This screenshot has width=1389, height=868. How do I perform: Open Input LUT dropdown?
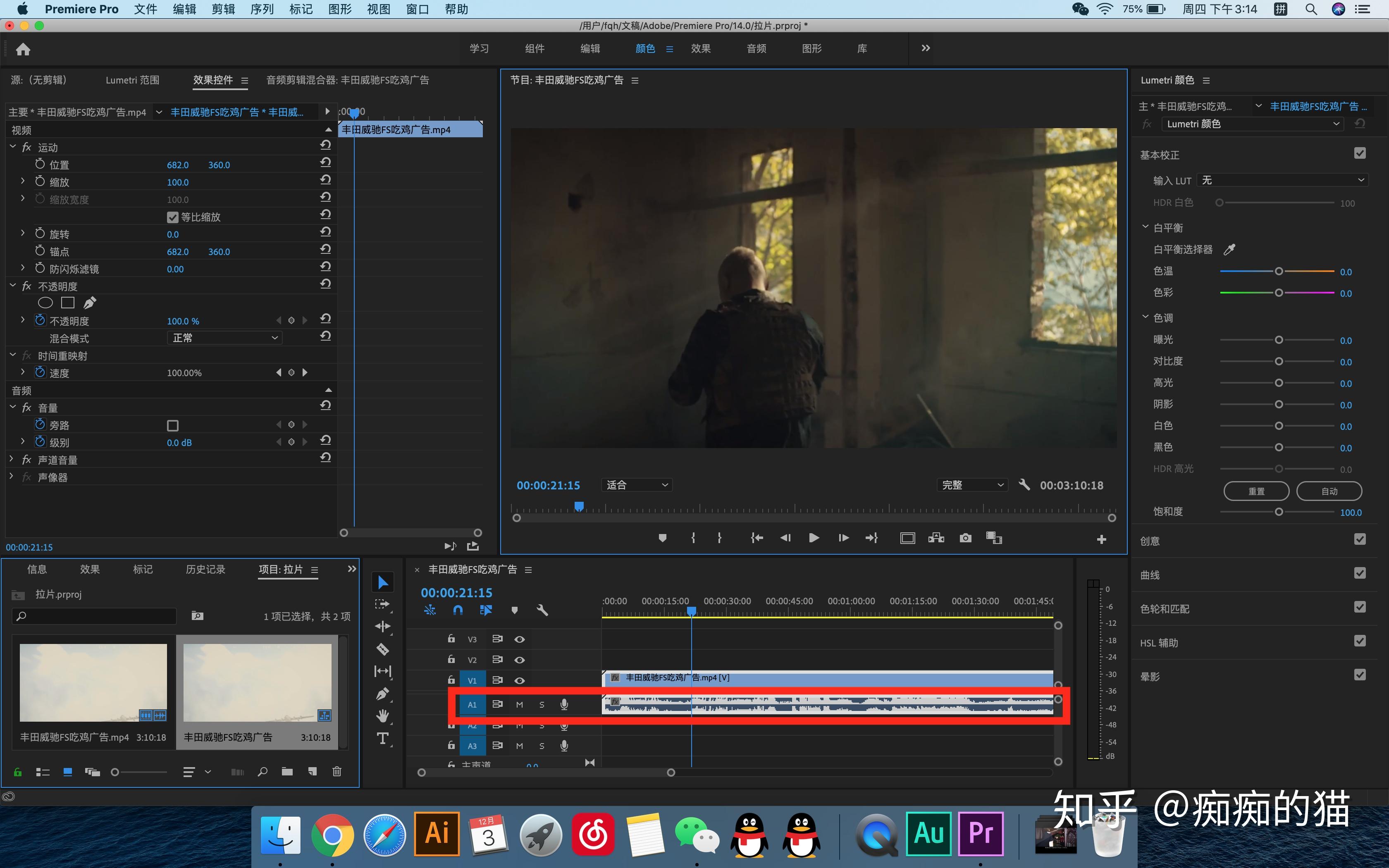coord(1282,180)
